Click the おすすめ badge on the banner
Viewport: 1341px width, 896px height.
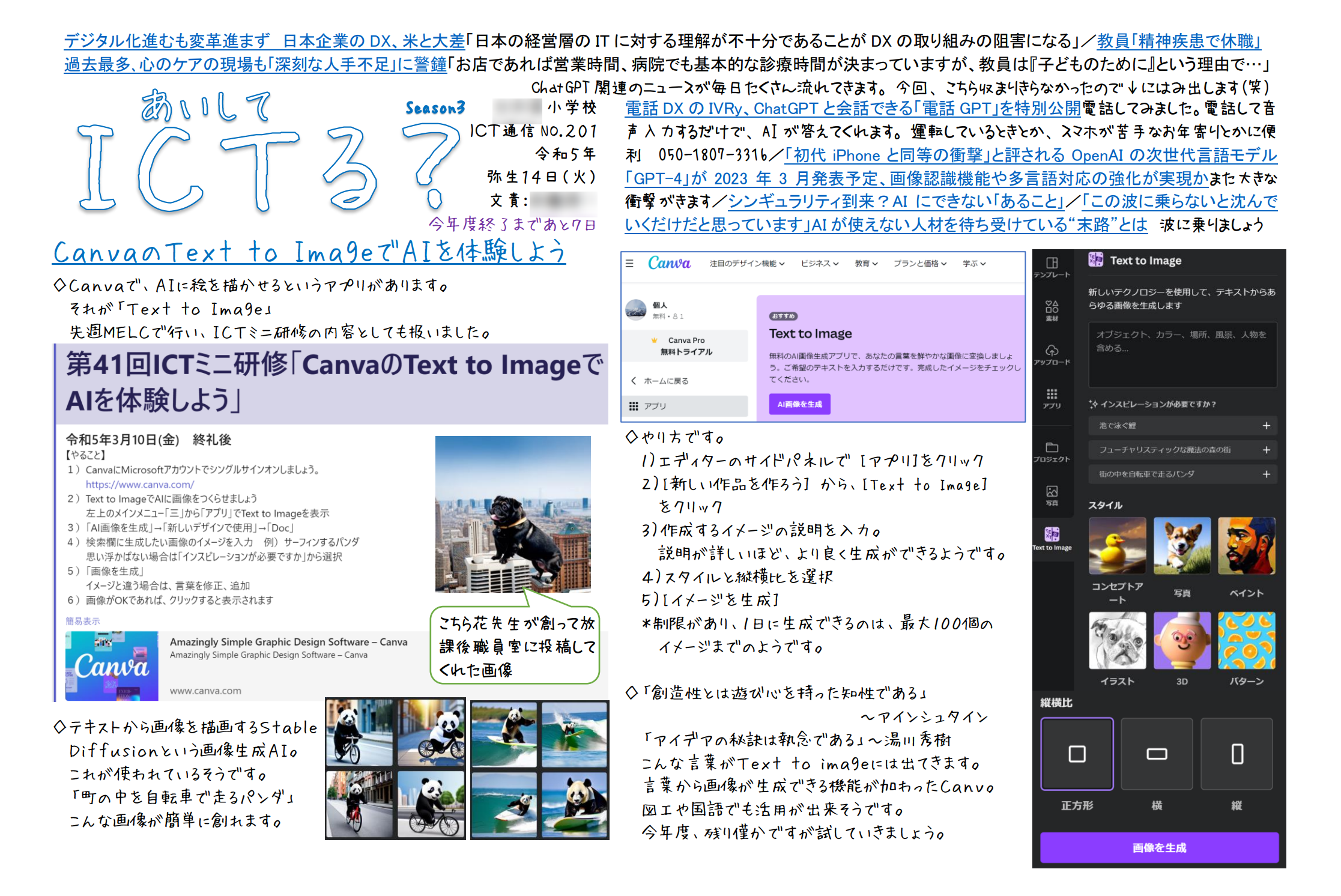(783, 316)
